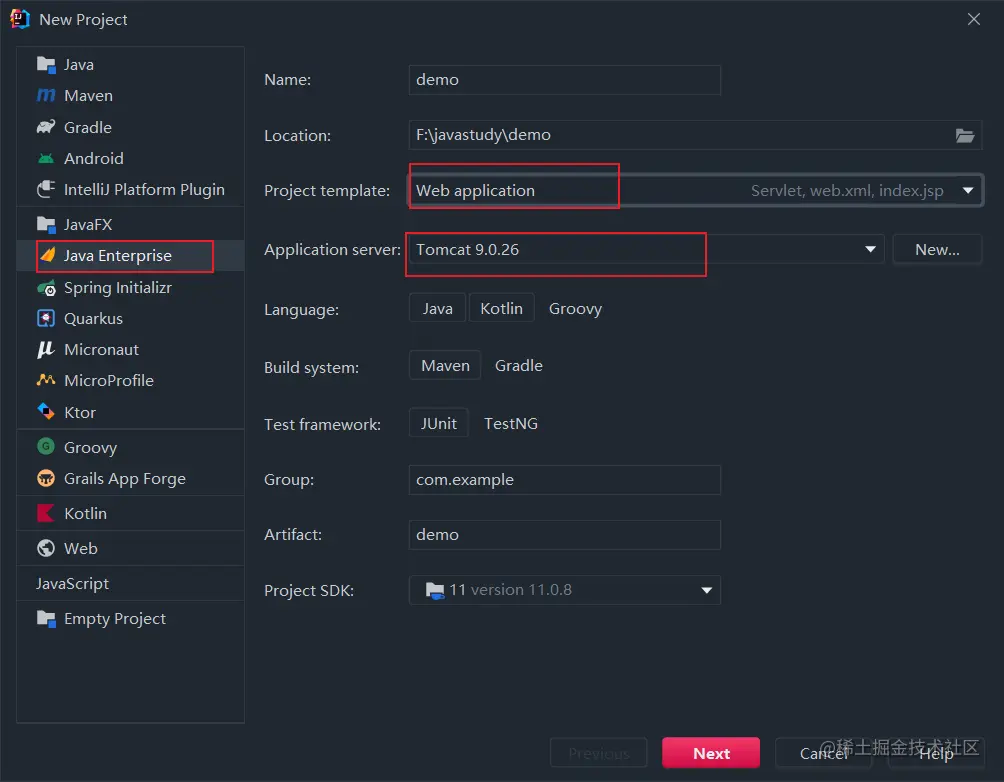Select the Android robot icon
This screenshot has height=782, width=1004.
[46, 158]
